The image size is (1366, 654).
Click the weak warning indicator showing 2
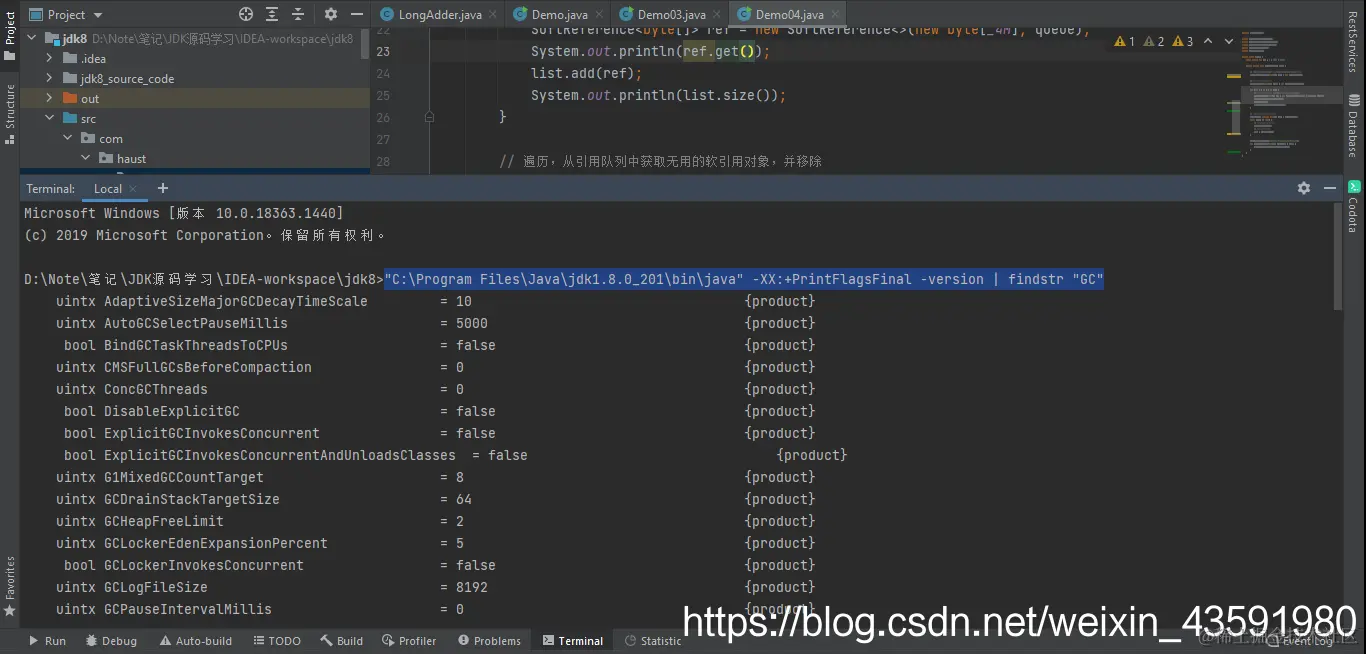click(x=1154, y=41)
